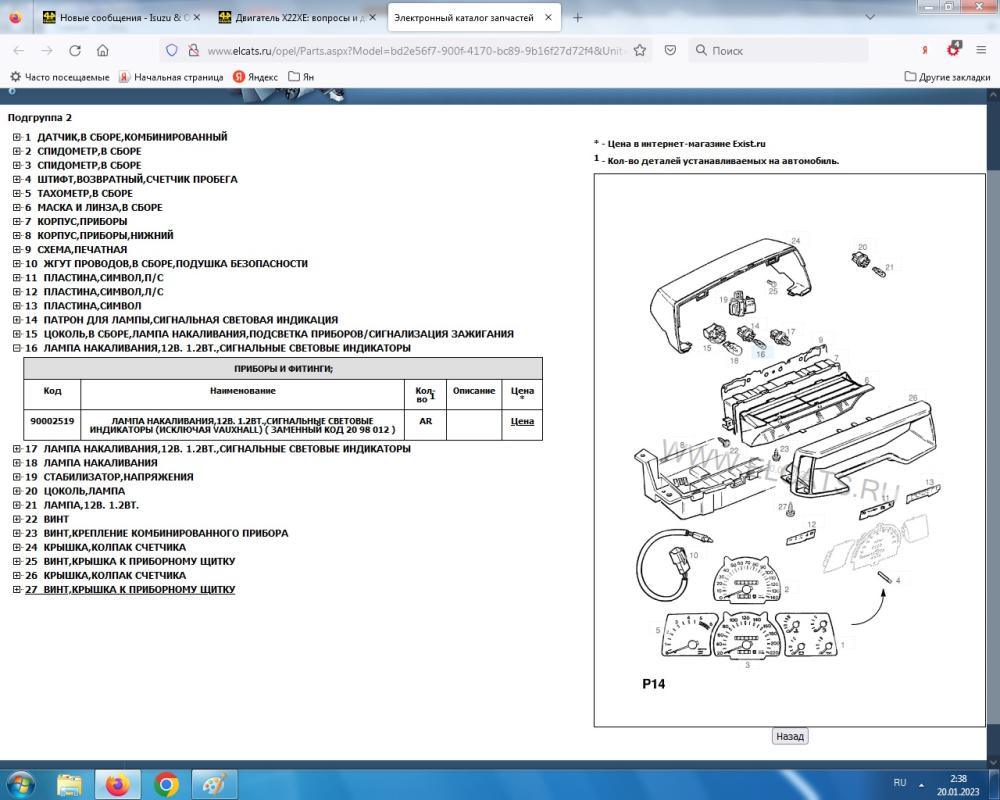Select 18 ЛАМПА НАКАЛИВАНИЯ row
1000x800 pixels.
click(x=91, y=463)
